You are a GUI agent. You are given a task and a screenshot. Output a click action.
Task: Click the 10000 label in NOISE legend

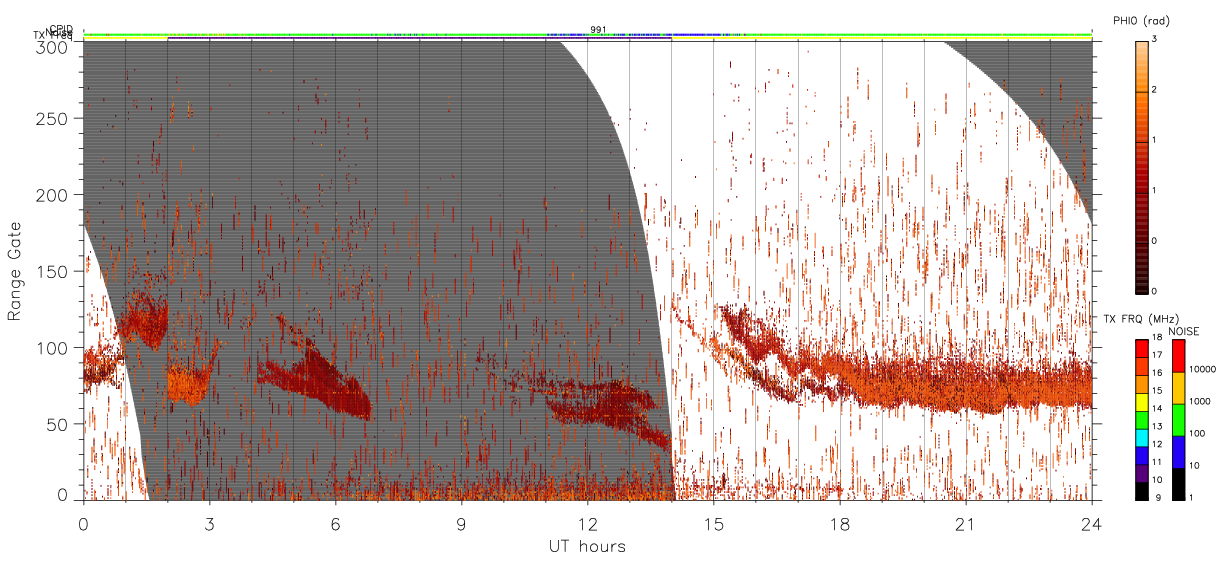coord(1202,369)
